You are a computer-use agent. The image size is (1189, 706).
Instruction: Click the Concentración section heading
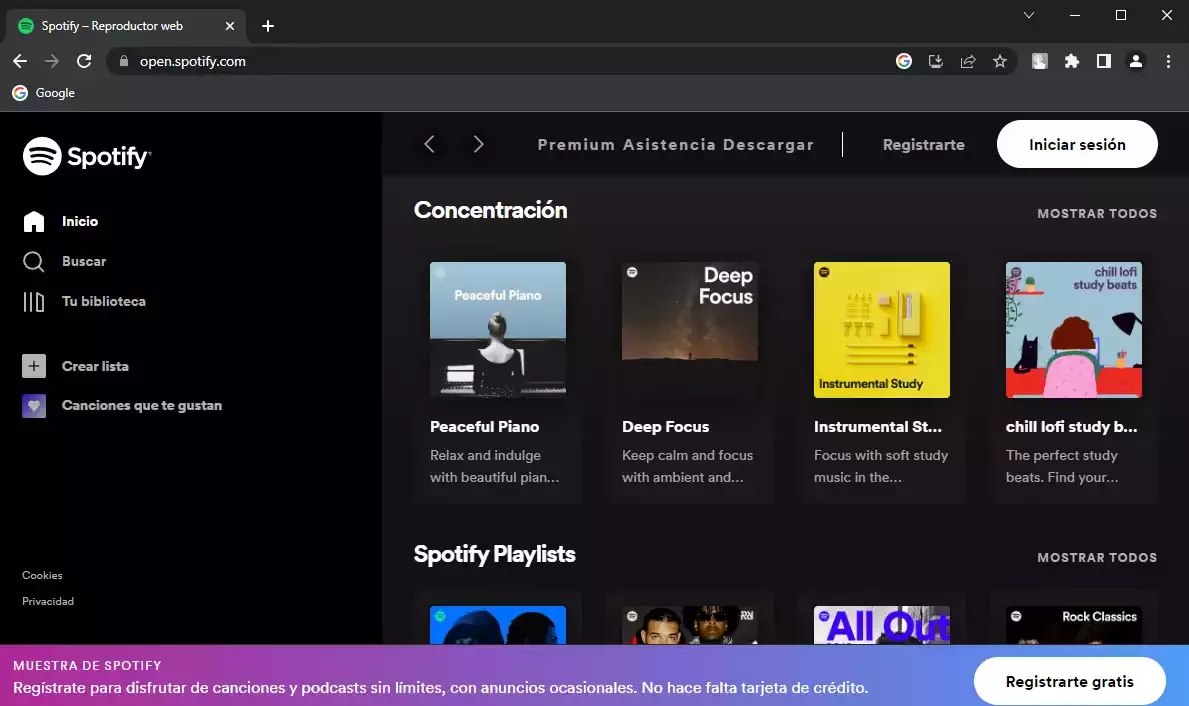tap(491, 210)
